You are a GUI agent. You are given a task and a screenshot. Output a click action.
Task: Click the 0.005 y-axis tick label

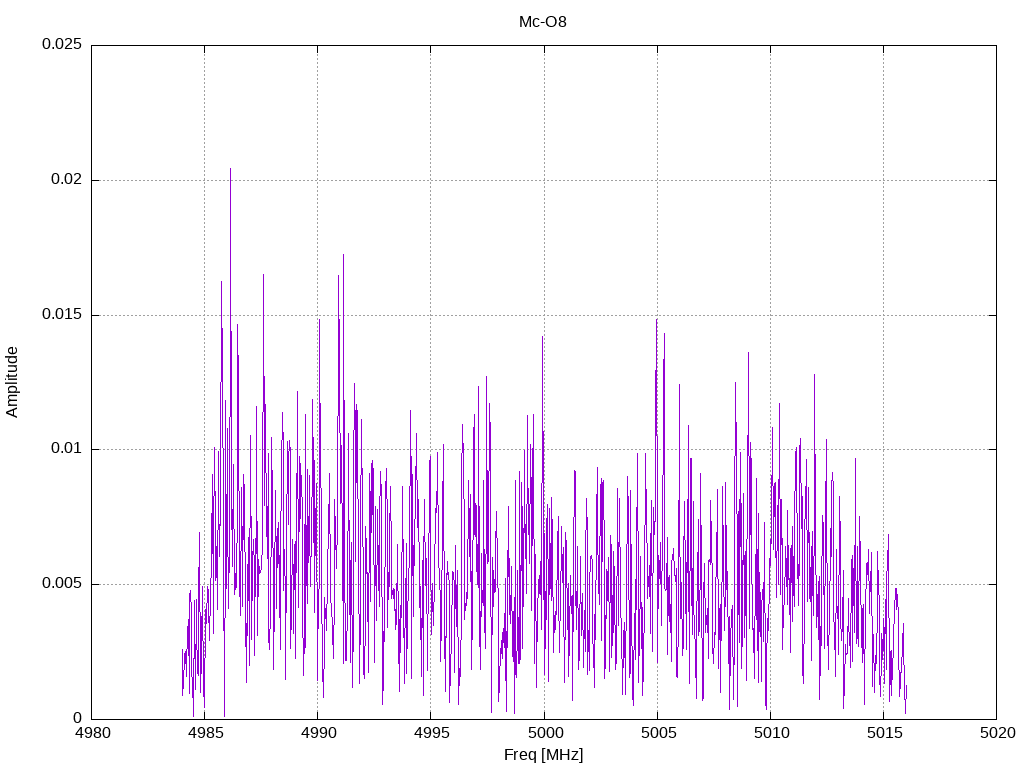(62, 583)
